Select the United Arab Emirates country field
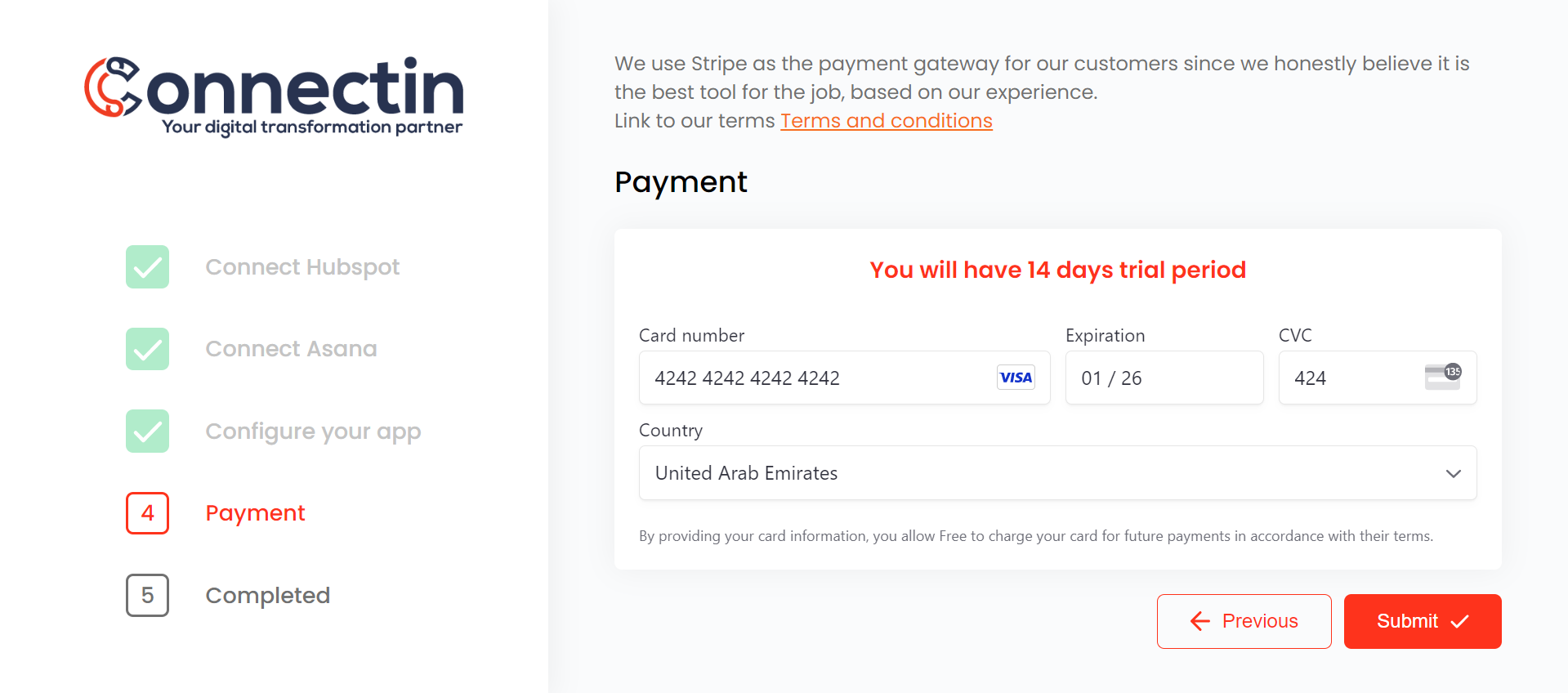The image size is (1568, 693). coord(1057,473)
